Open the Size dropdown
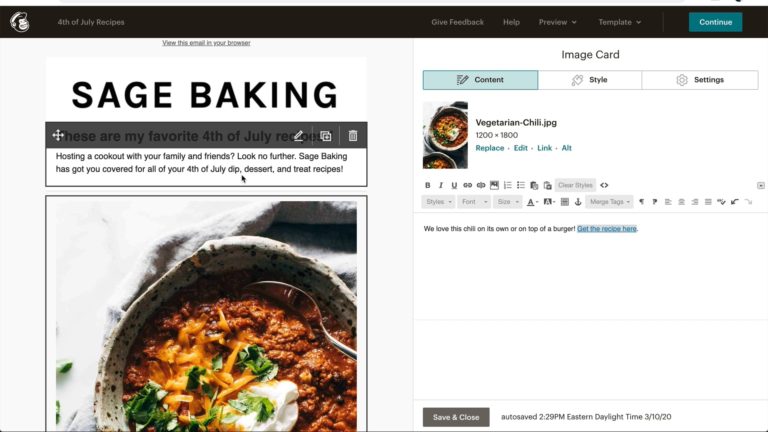The width and height of the screenshot is (768, 432). (508, 202)
